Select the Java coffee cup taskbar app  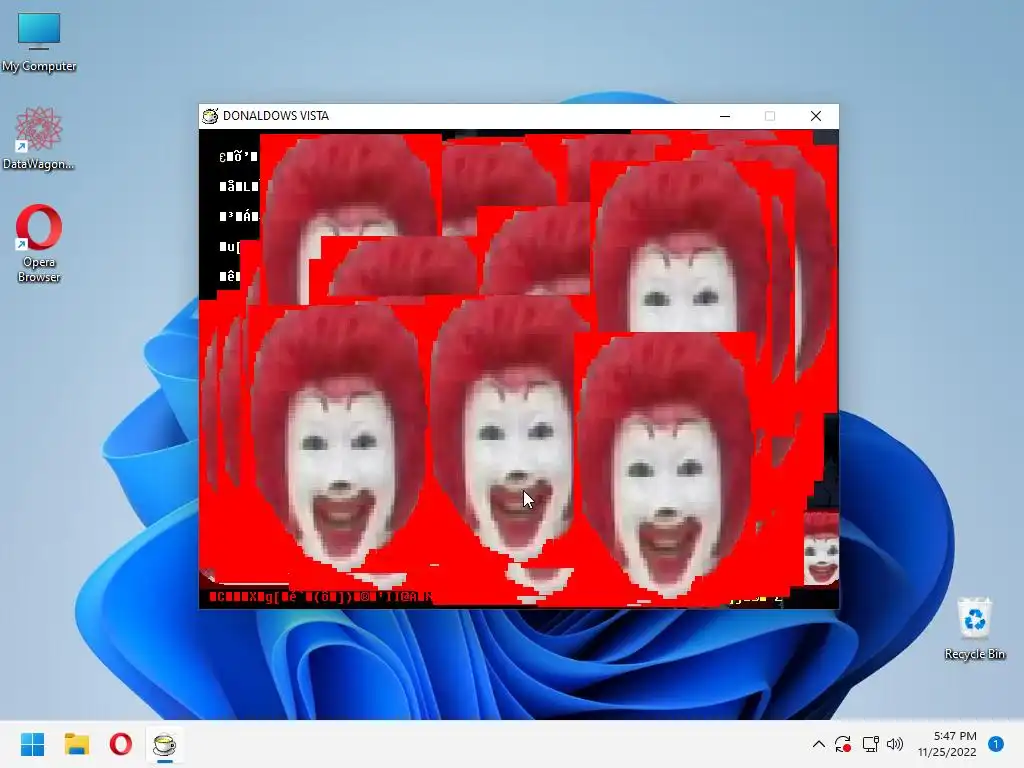pyautogui.click(x=165, y=744)
